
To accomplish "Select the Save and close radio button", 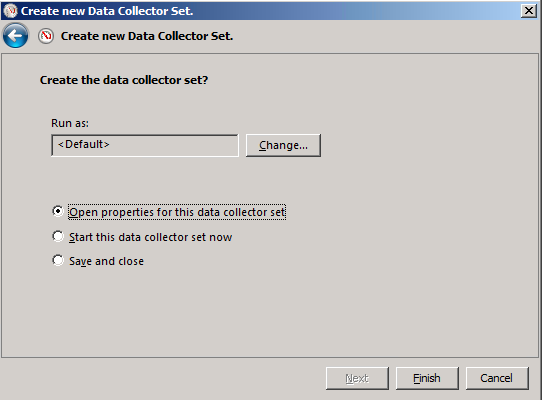I will point(58,260).
